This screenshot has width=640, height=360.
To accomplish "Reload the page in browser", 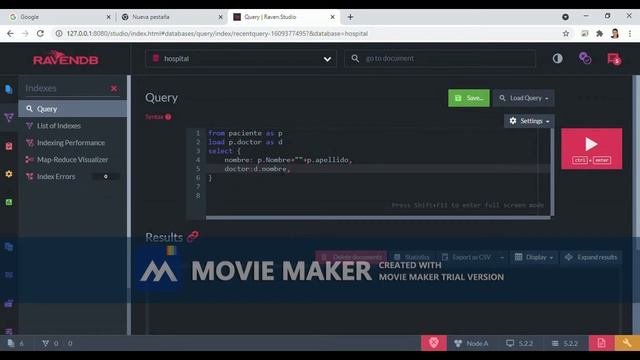I will click(40, 33).
